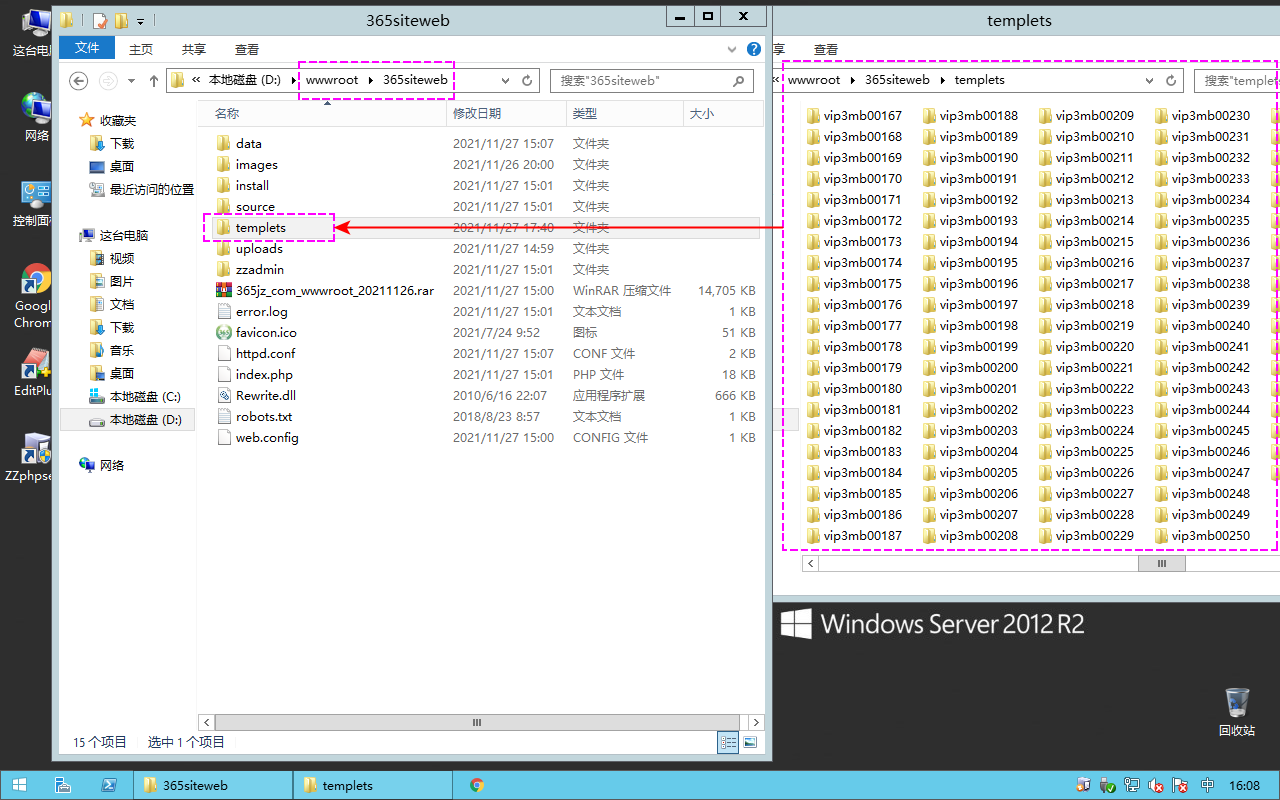Select the WinRAR archive 365jz_com_wwwroot_20211126.rar
Viewport: 1280px width, 800px height.
point(334,291)
